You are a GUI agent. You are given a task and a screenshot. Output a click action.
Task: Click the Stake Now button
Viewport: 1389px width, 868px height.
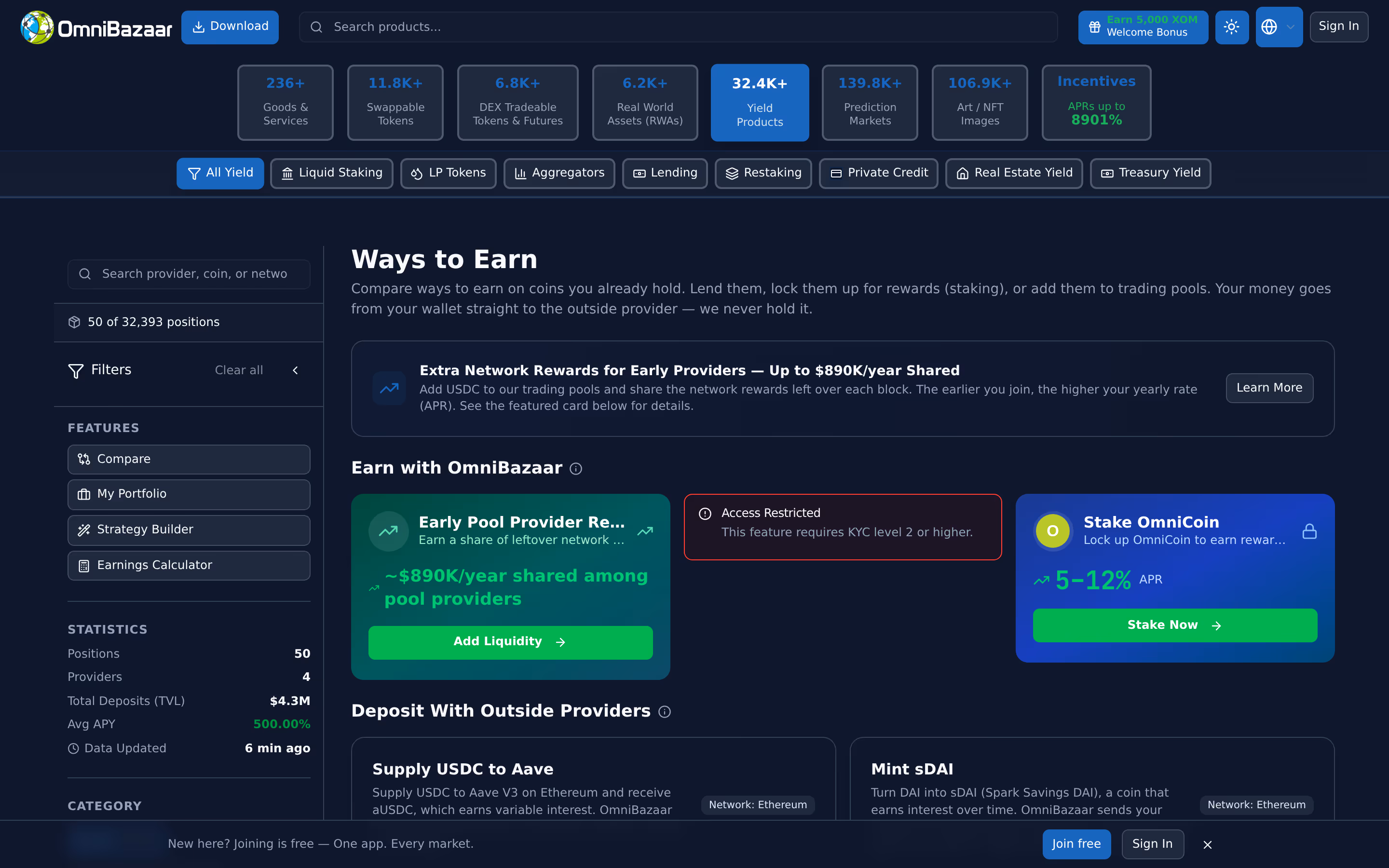pyautogui.click(x=1175, y=625)
